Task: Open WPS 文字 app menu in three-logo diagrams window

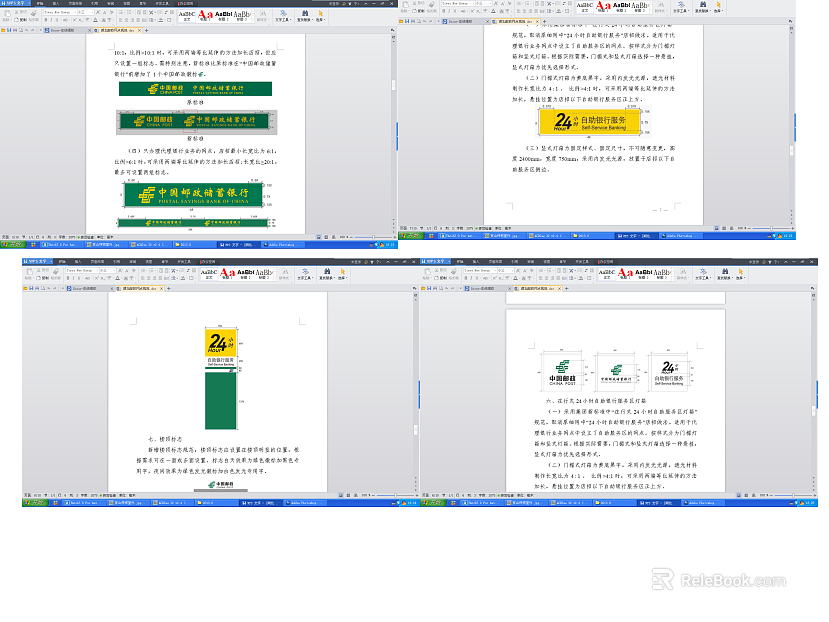Action: pos(435,261)
